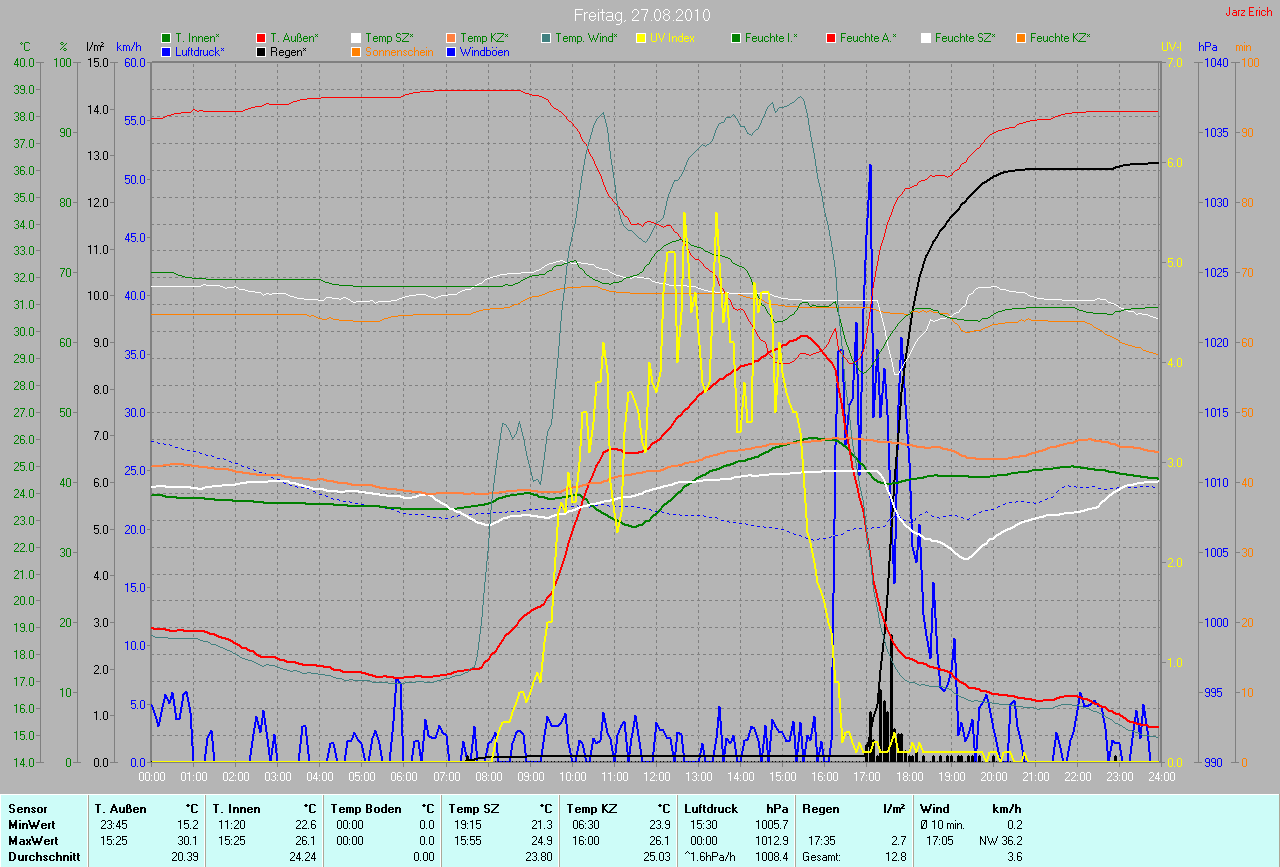This screenshot has width=1280, height=867.
Task: Click the white Feuchte SZ legend swatch
Action: click(926, 38)
